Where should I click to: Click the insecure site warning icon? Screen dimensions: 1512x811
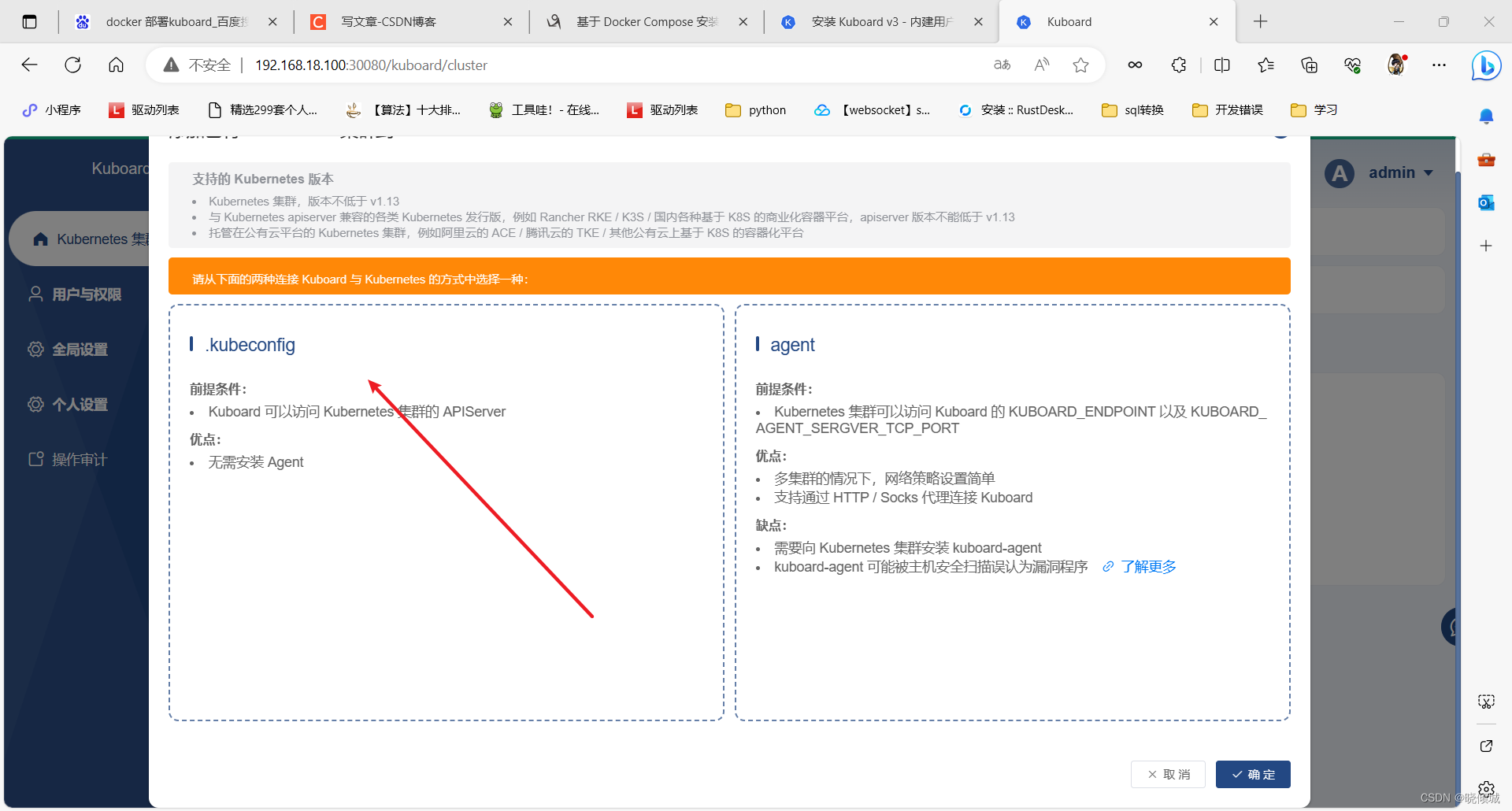[171, 65]
